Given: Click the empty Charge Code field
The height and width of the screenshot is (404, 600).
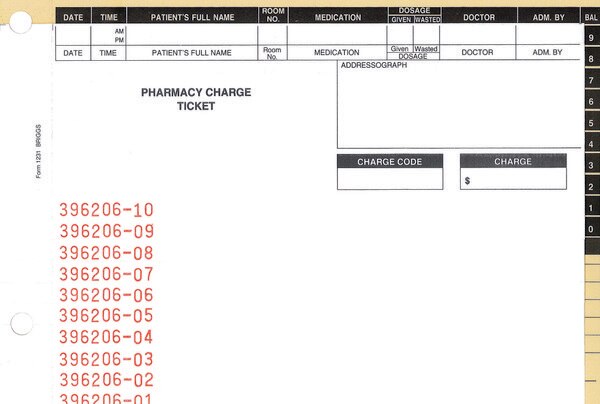Looking at the screenshot, I should [390, 179].
